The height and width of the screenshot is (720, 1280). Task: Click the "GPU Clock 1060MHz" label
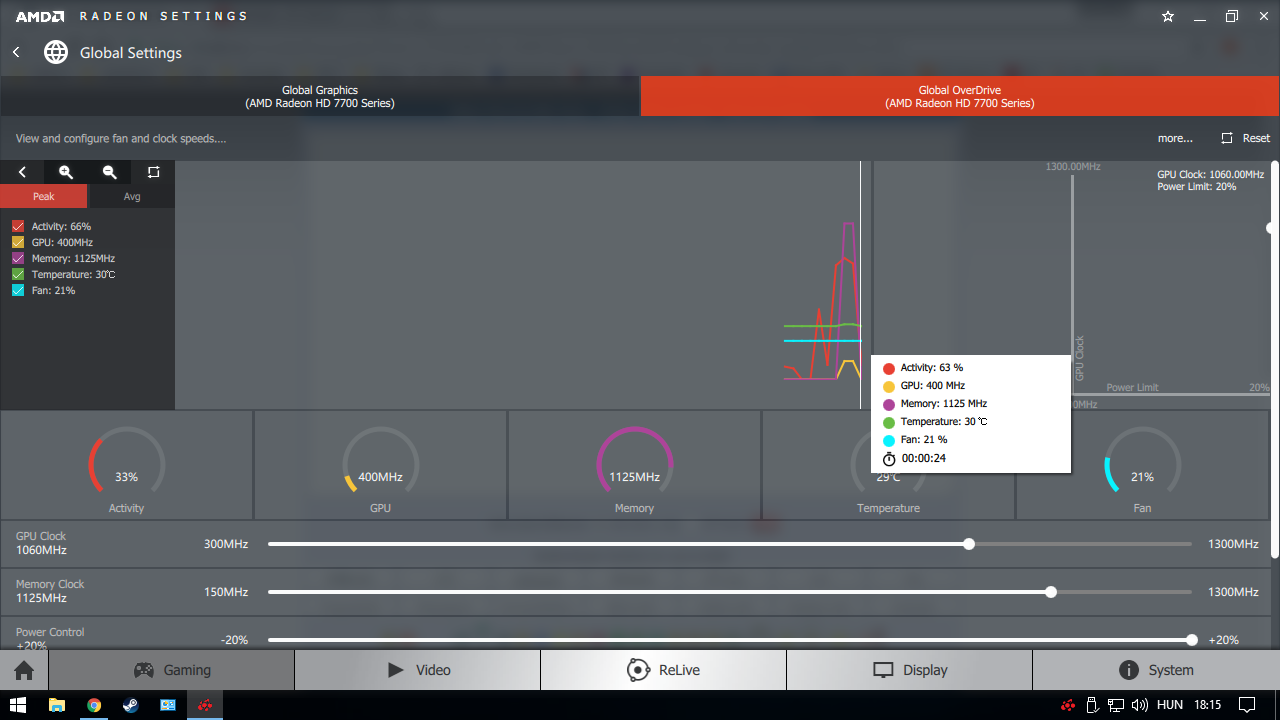[x=42, y=543]
